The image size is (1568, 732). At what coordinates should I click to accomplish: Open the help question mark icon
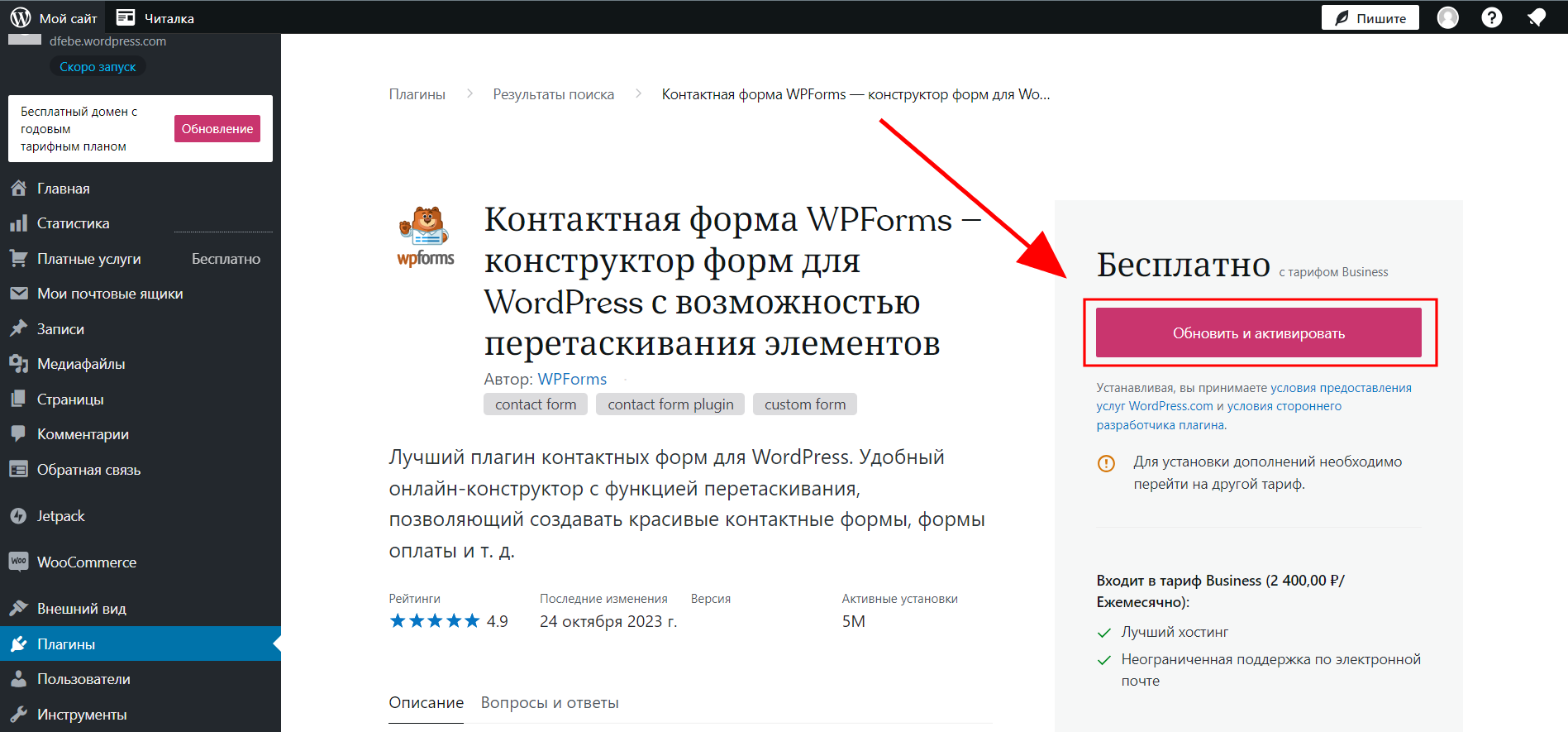1491,17
